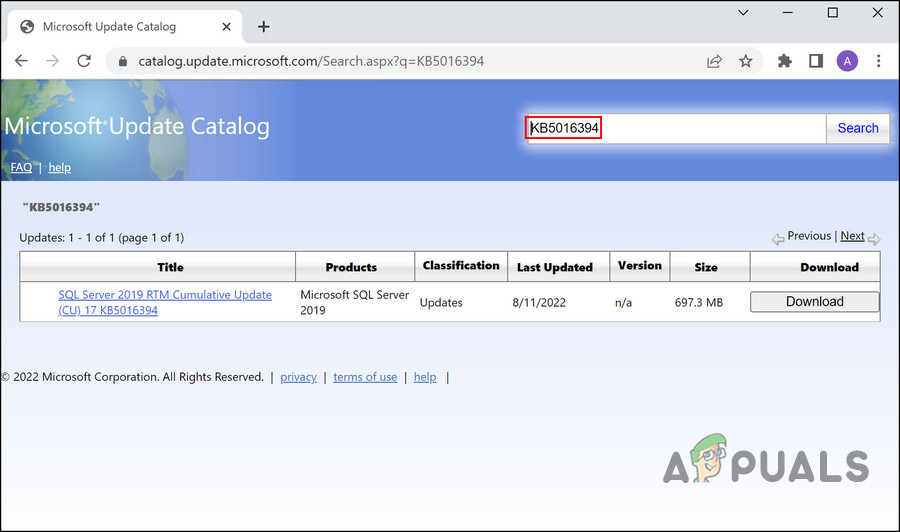Sort by the Classification column header

[x=461, y=266]
